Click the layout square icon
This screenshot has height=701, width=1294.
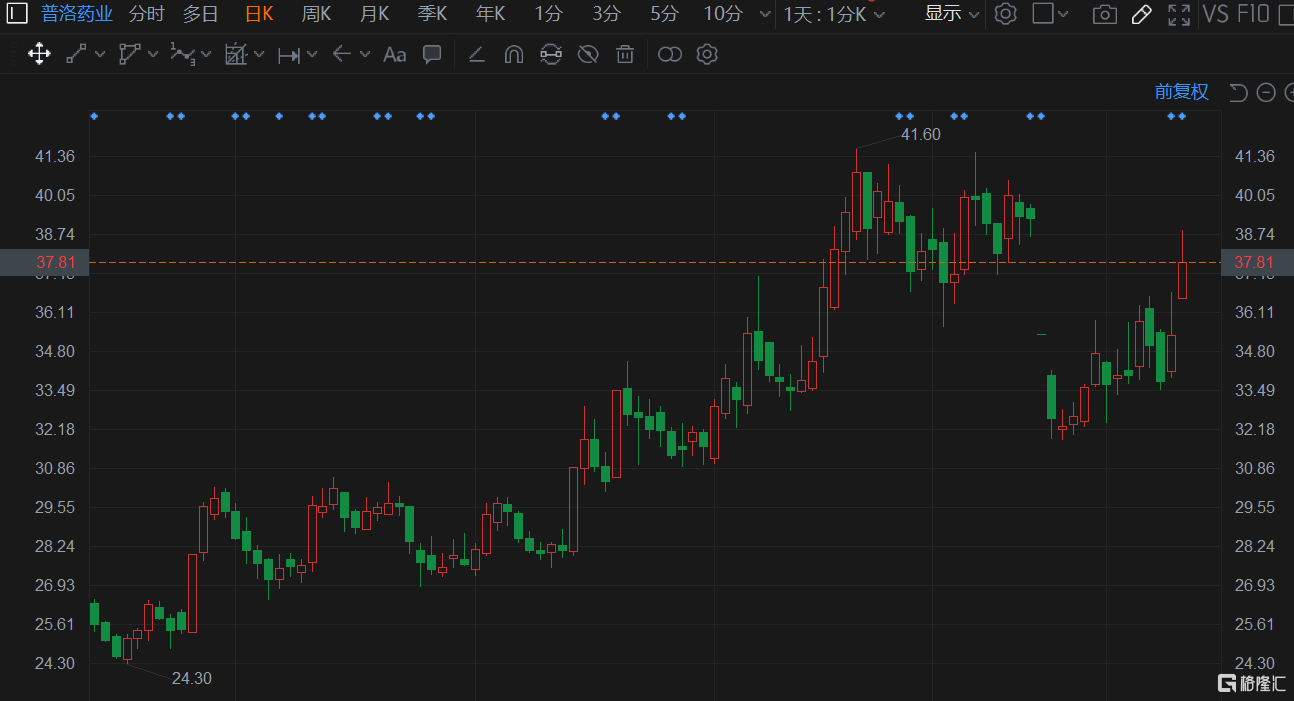pyautogui.click(x=1042, y=14)
